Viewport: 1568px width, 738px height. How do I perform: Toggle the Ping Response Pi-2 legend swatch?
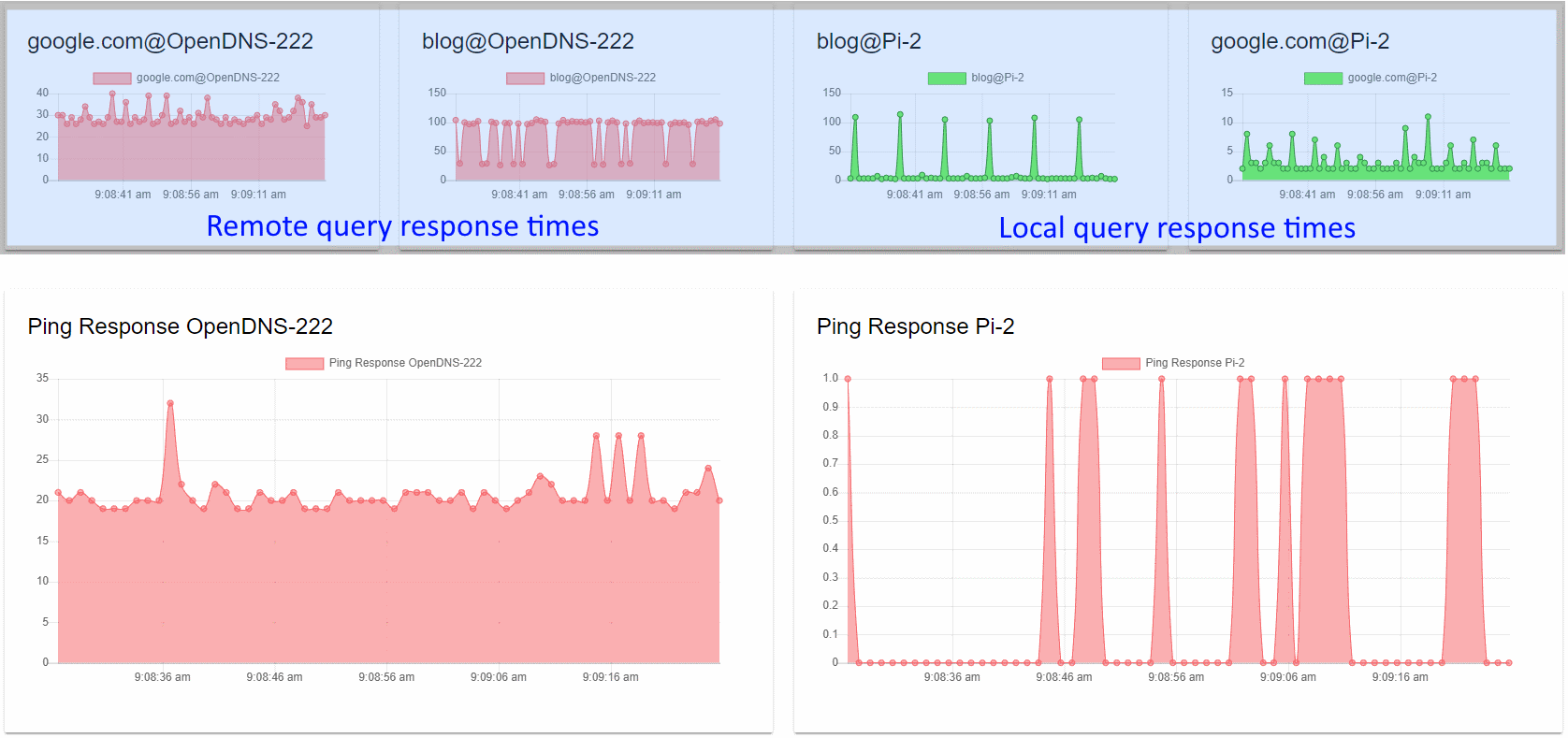(1121, 363)
